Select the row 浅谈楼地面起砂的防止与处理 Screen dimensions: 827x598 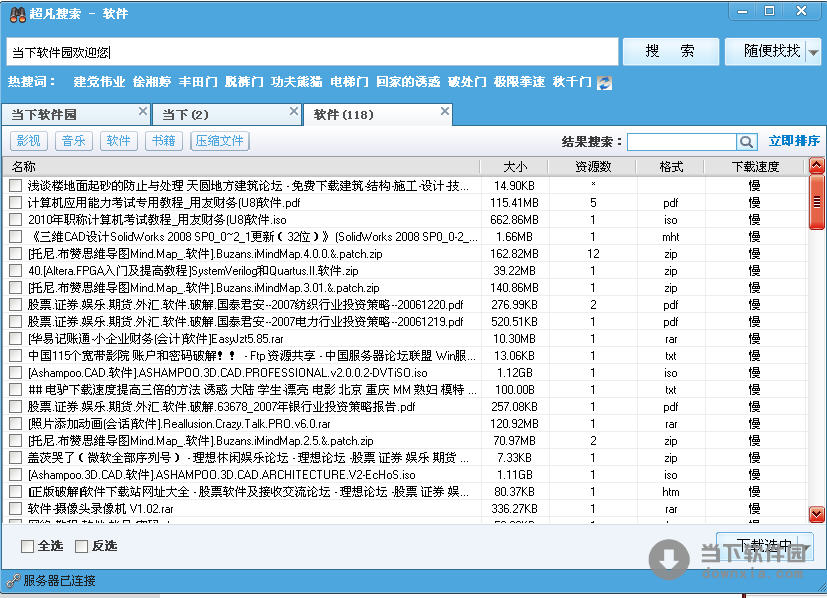click(405, 186)
